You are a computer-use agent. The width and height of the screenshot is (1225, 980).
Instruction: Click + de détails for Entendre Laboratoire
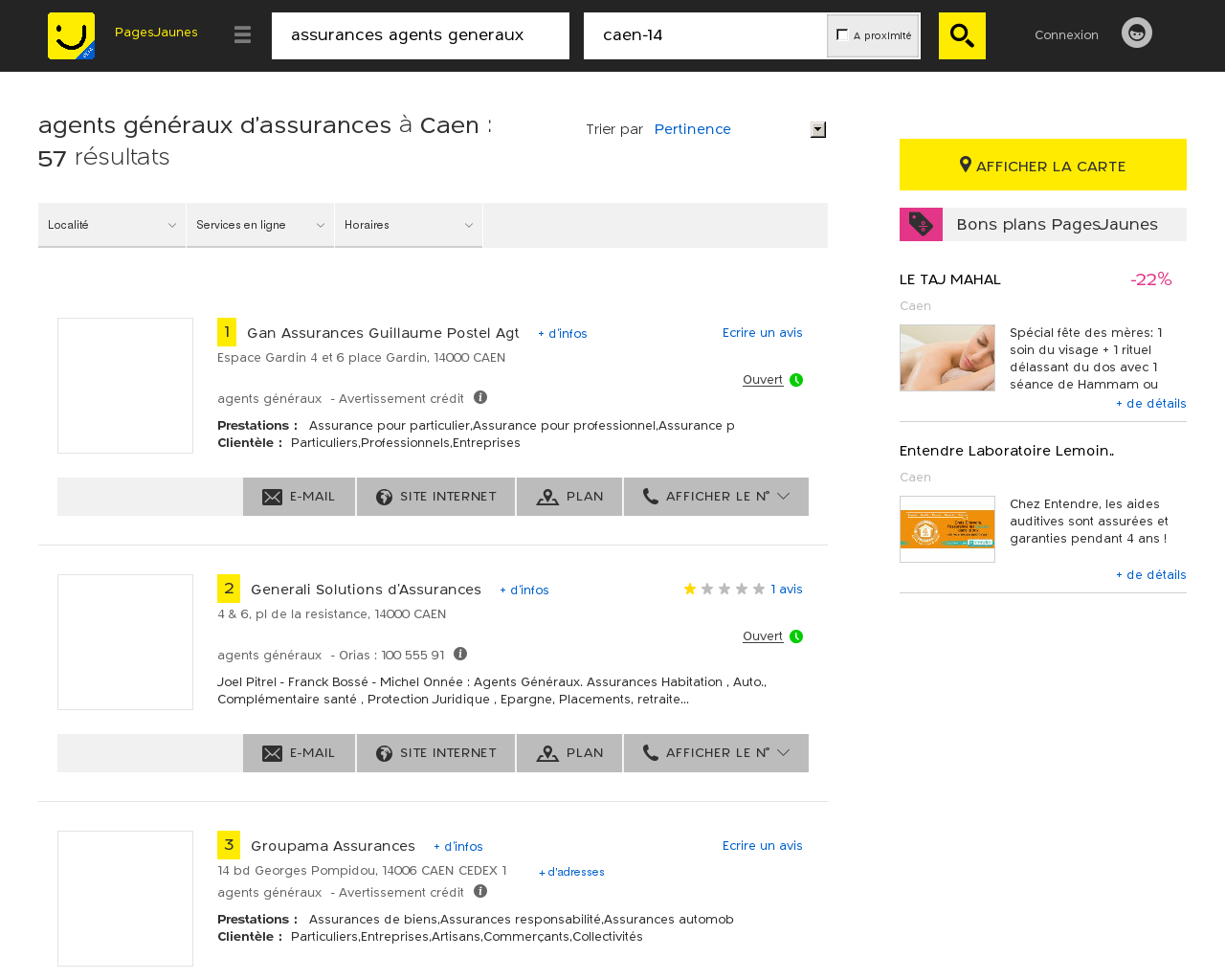coord(1151,575)
